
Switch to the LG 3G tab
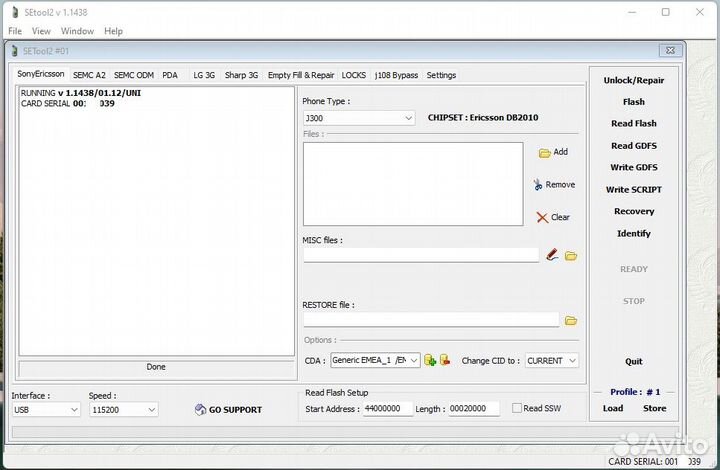[x=204, y=75]
